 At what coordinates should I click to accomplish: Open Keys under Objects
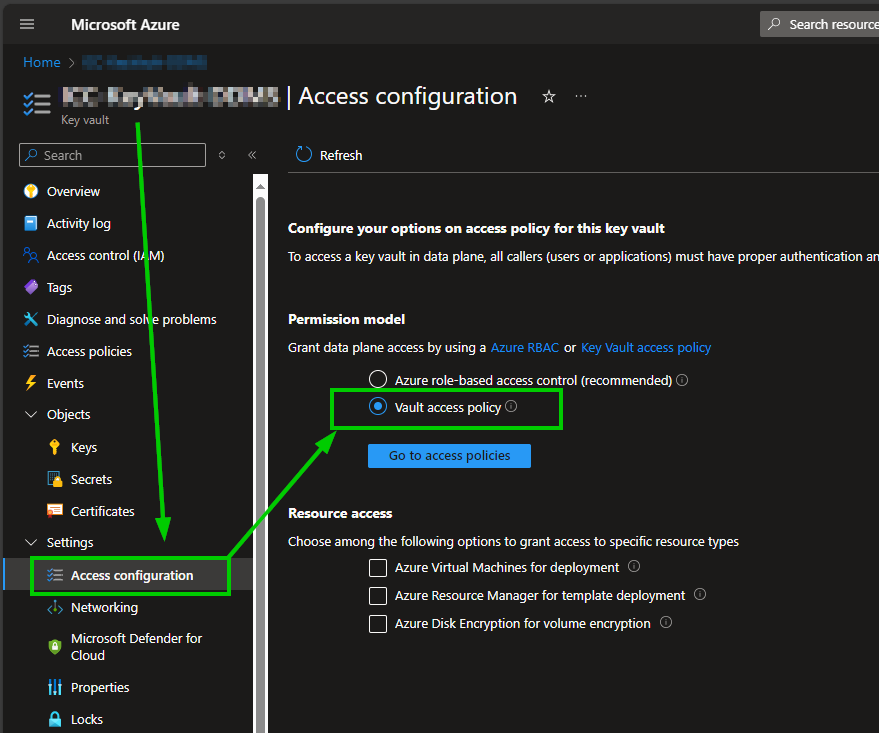click(84, 448)
